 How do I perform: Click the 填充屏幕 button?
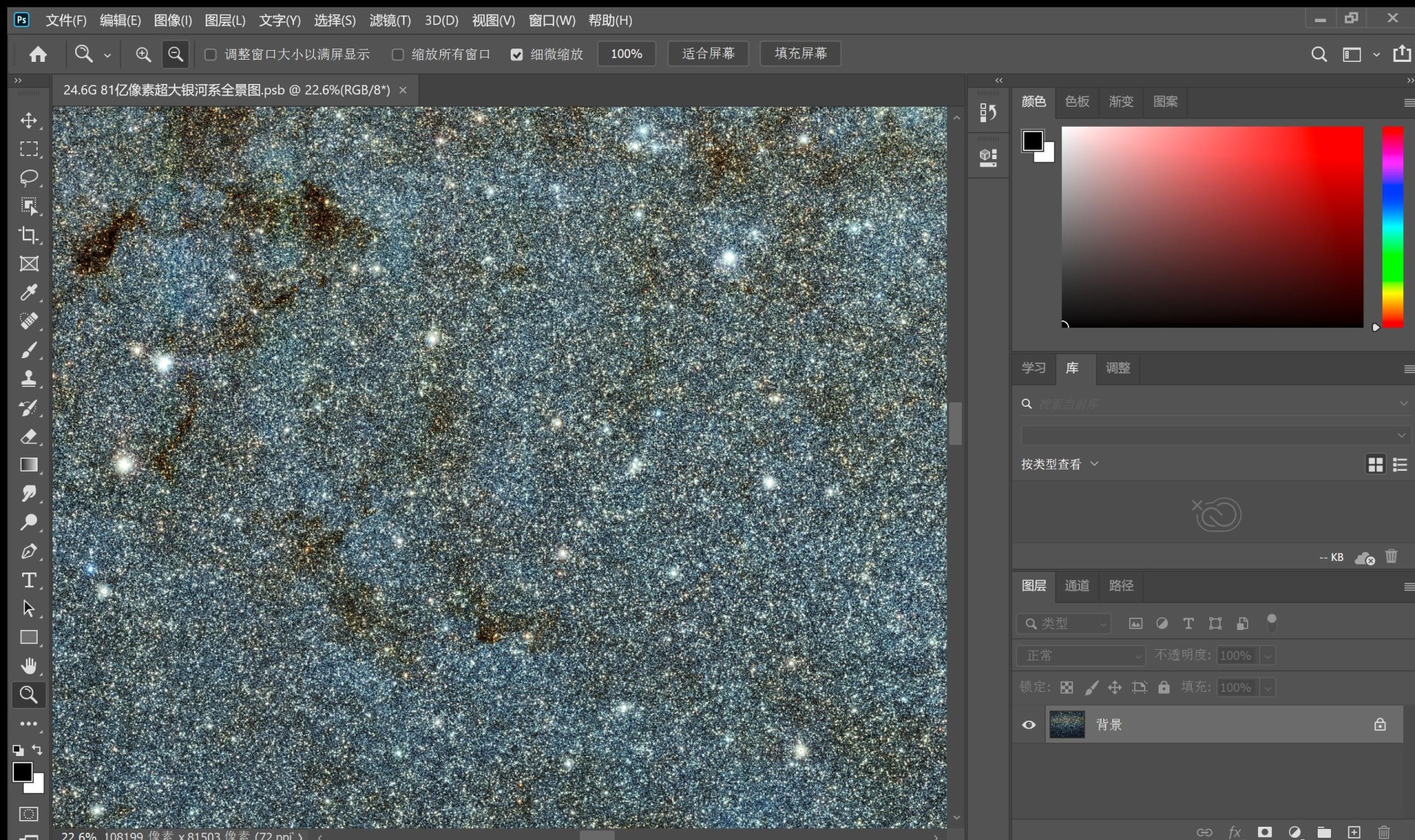(x=800, y=54)
